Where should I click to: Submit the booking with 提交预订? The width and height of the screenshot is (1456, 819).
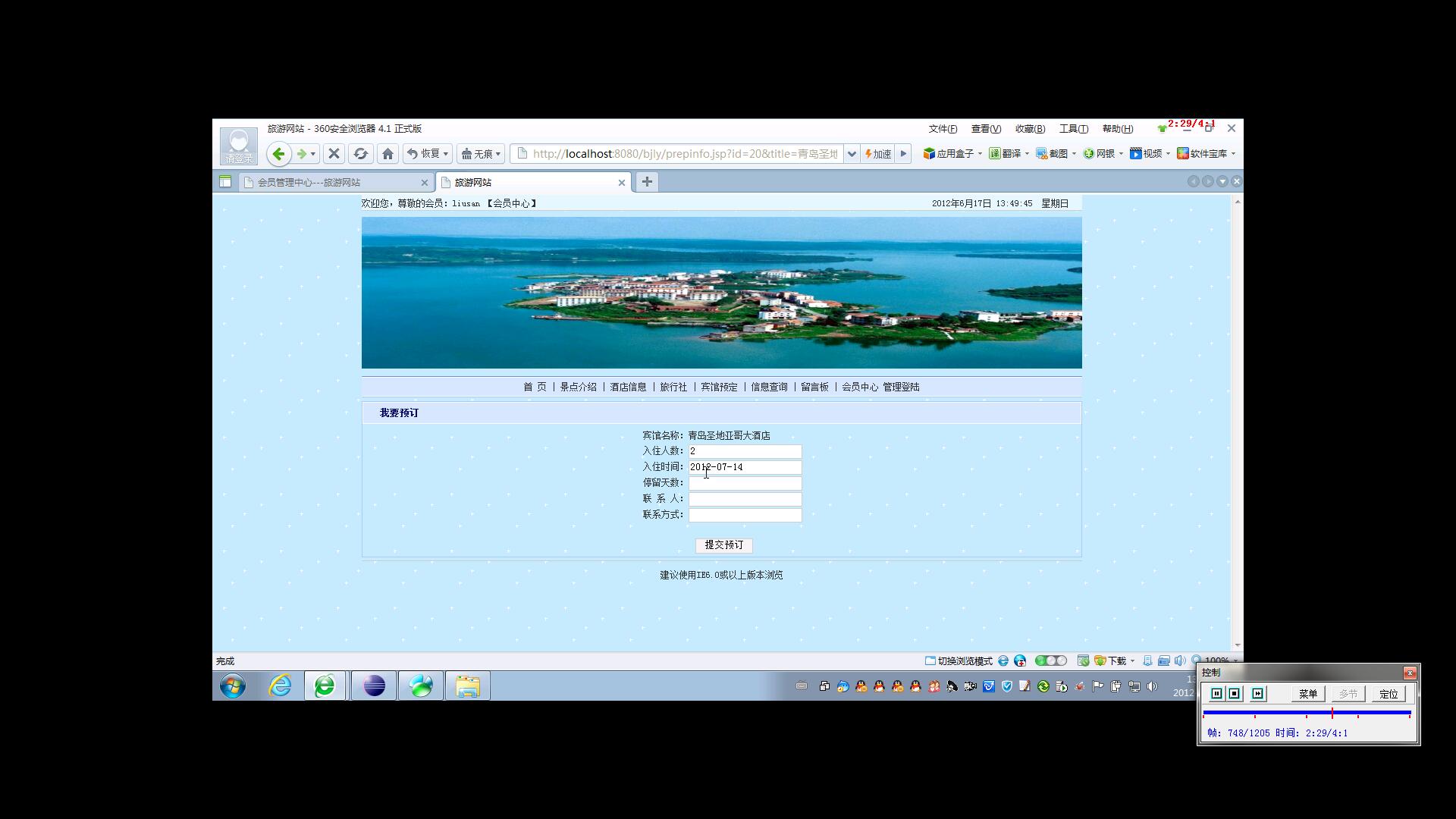coord(724,545)
